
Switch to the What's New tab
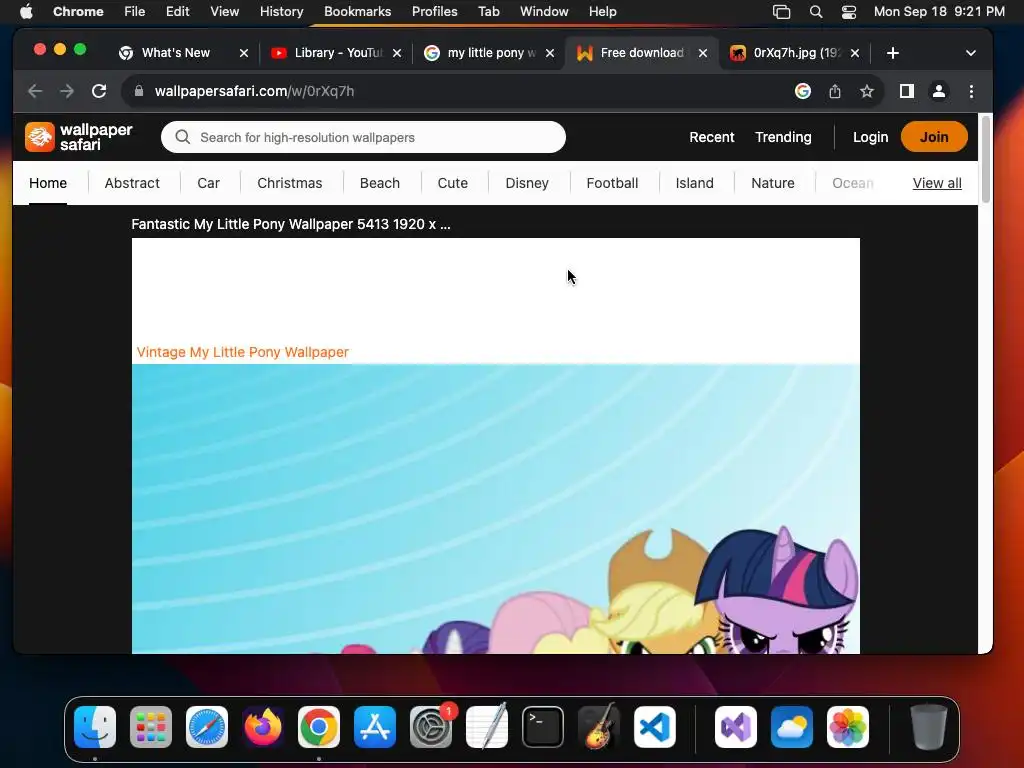point(175,53)
